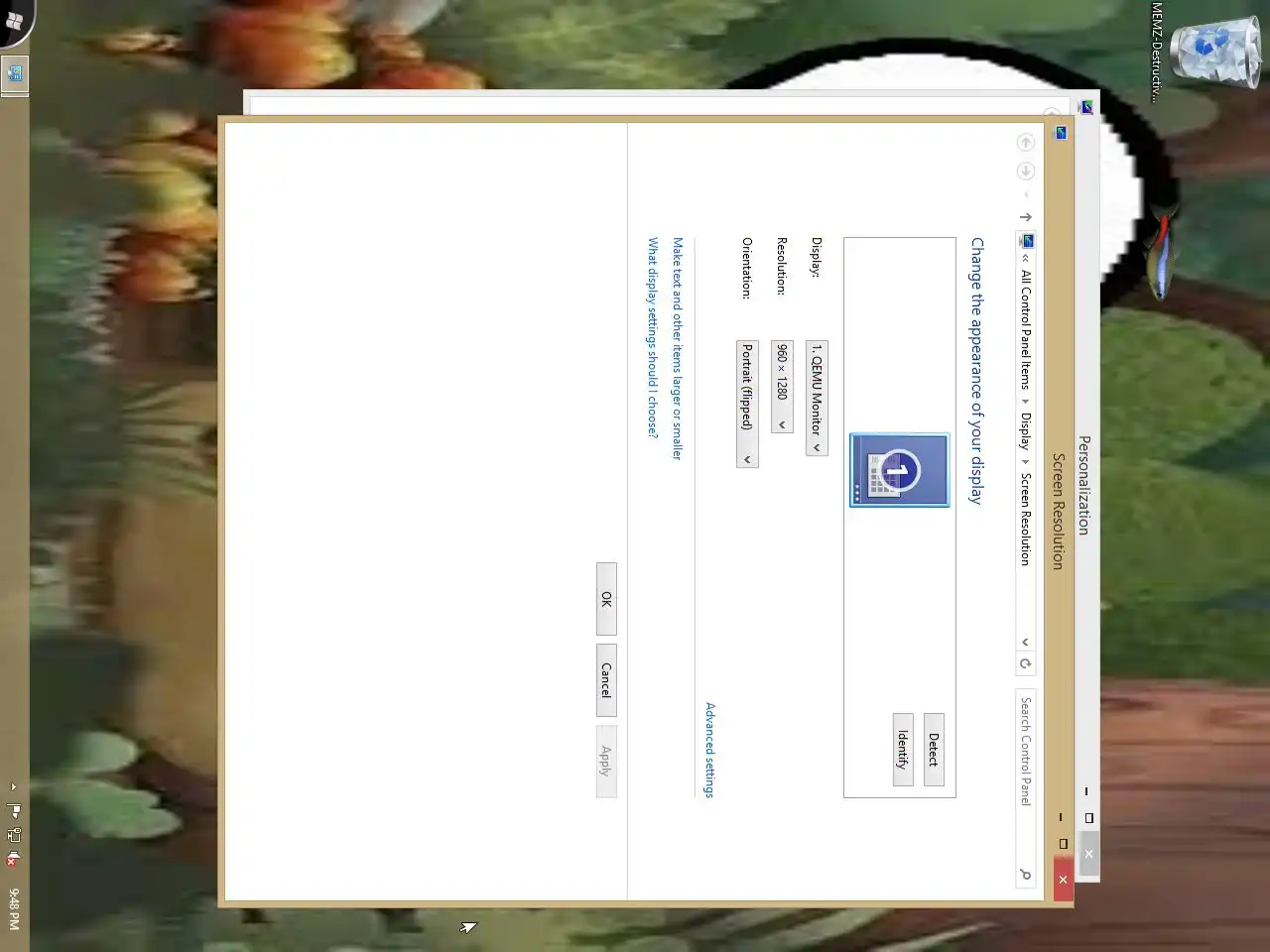
Task: Click the breadcrumb overflow chevron «
Action: click(1026, 258)
